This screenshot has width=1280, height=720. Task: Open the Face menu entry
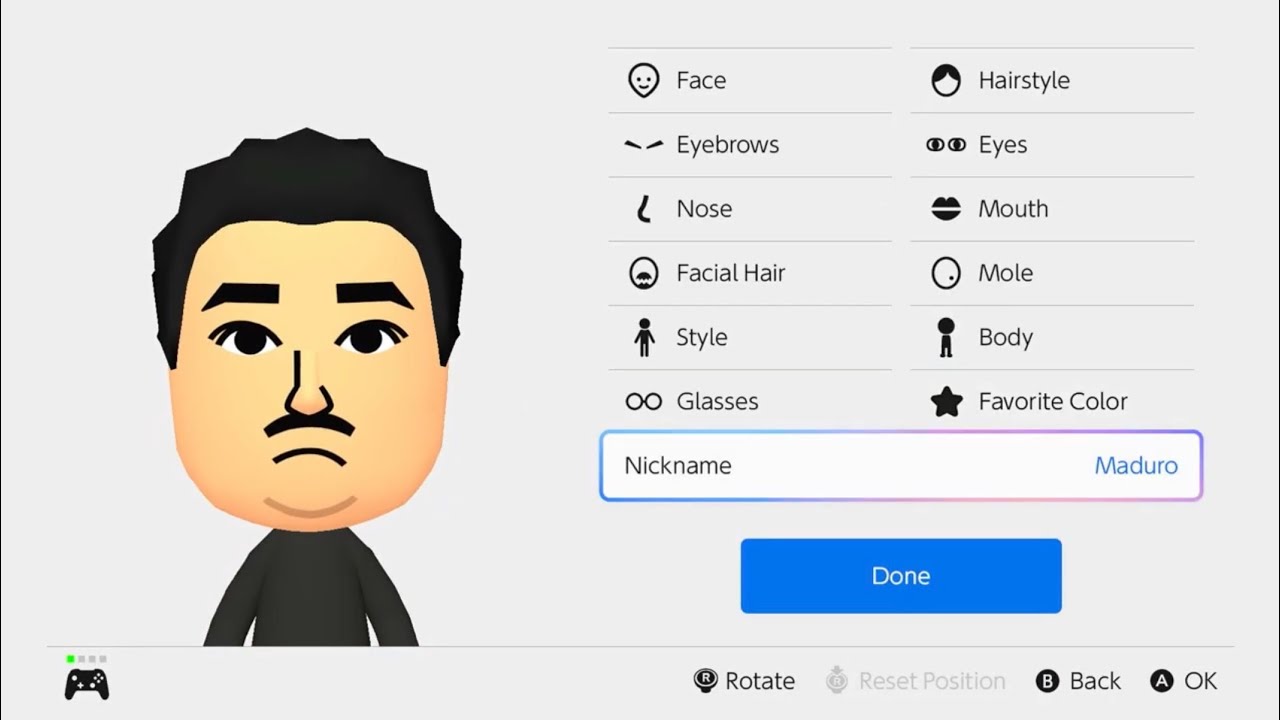[750, 80]
